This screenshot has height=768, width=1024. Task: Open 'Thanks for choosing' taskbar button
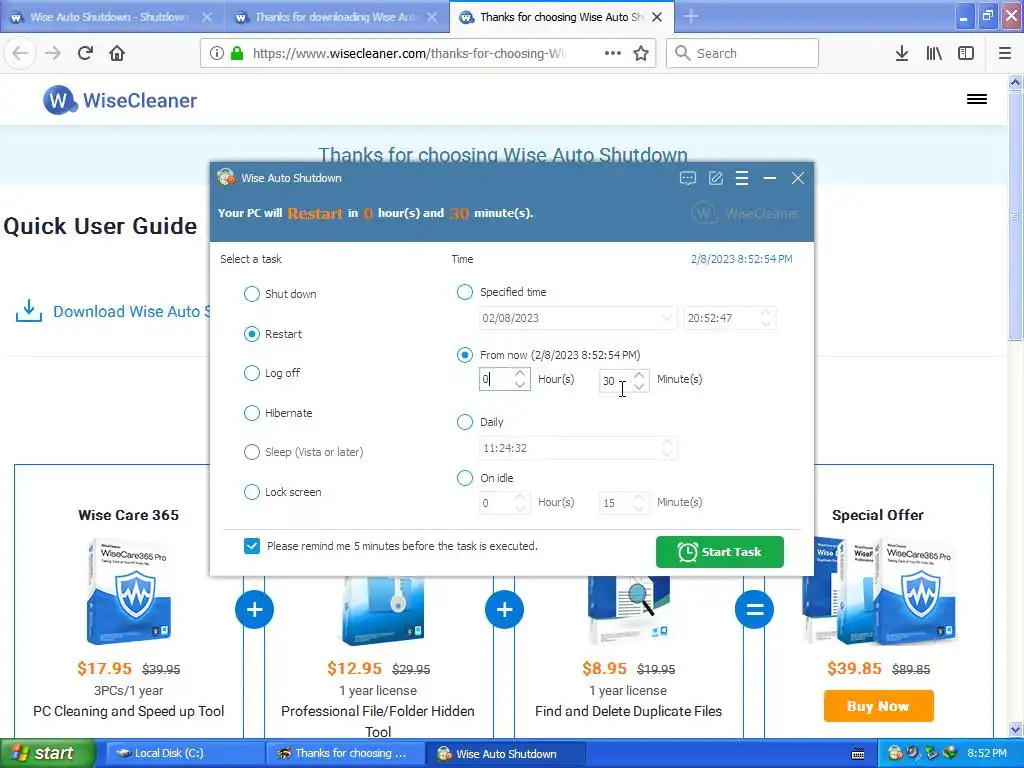tap(344, 754)
